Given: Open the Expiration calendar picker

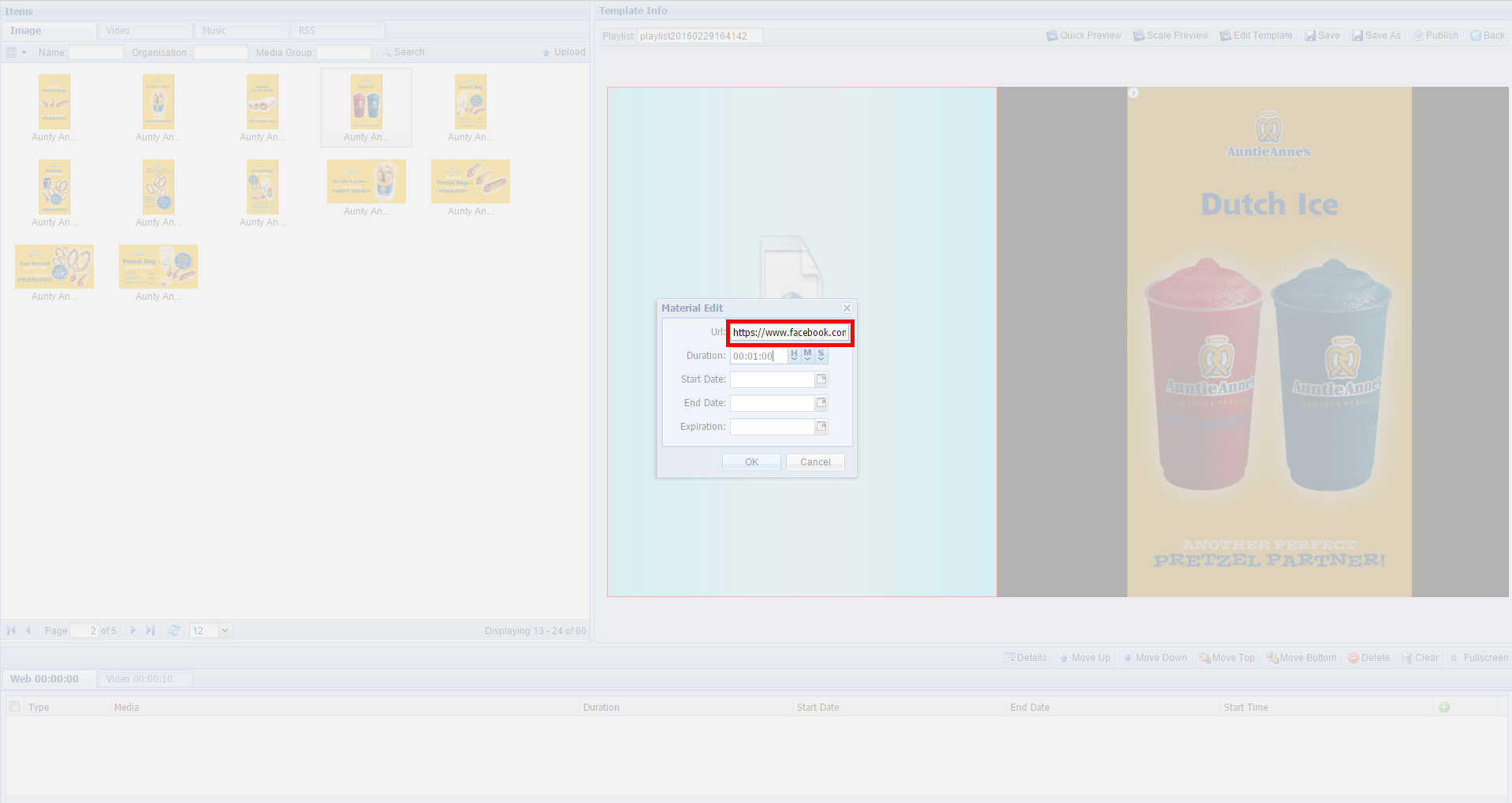Looking at the screenshot, I should tap(821, 427).
